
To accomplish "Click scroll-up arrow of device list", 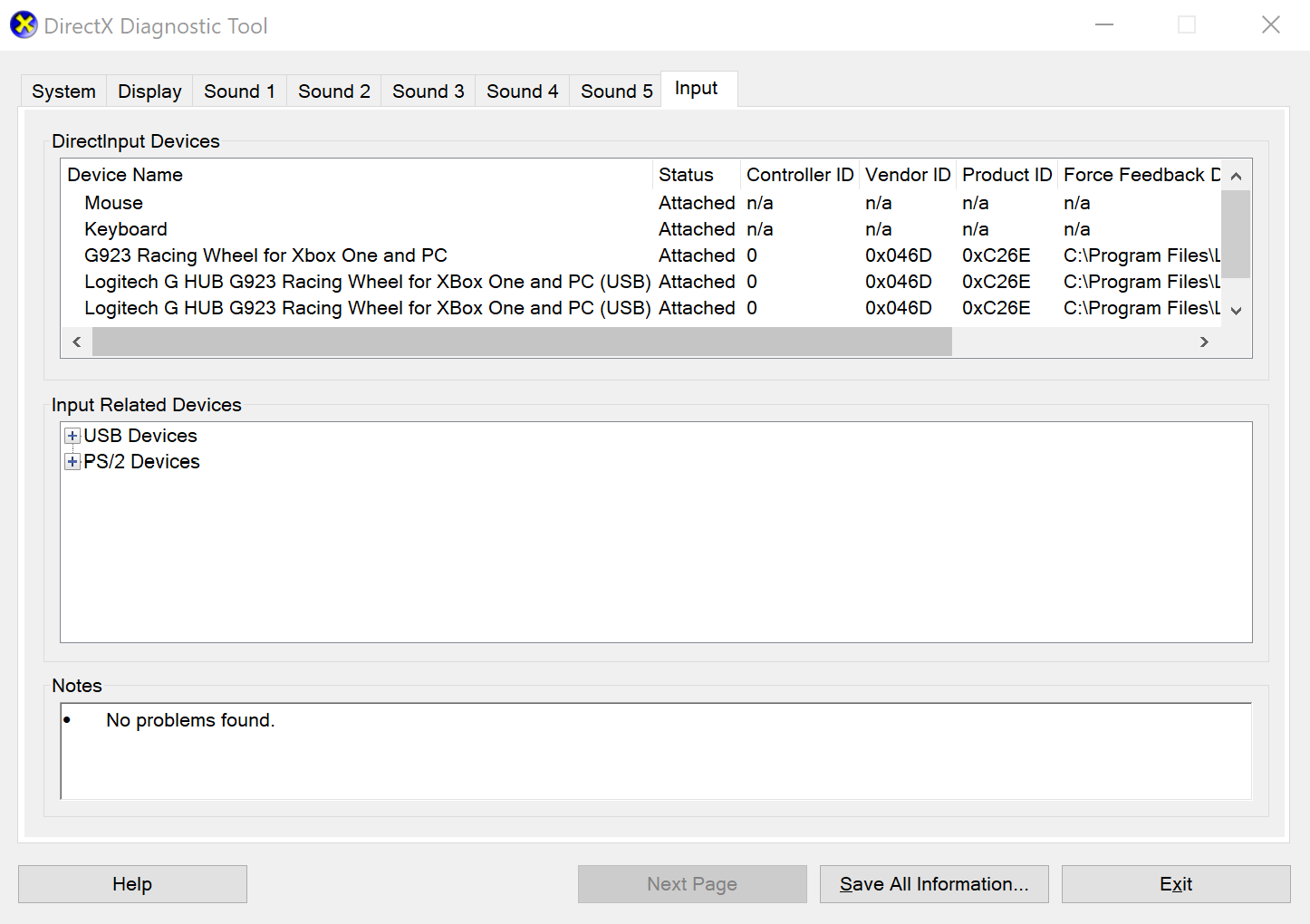I will pos(1236,176).
